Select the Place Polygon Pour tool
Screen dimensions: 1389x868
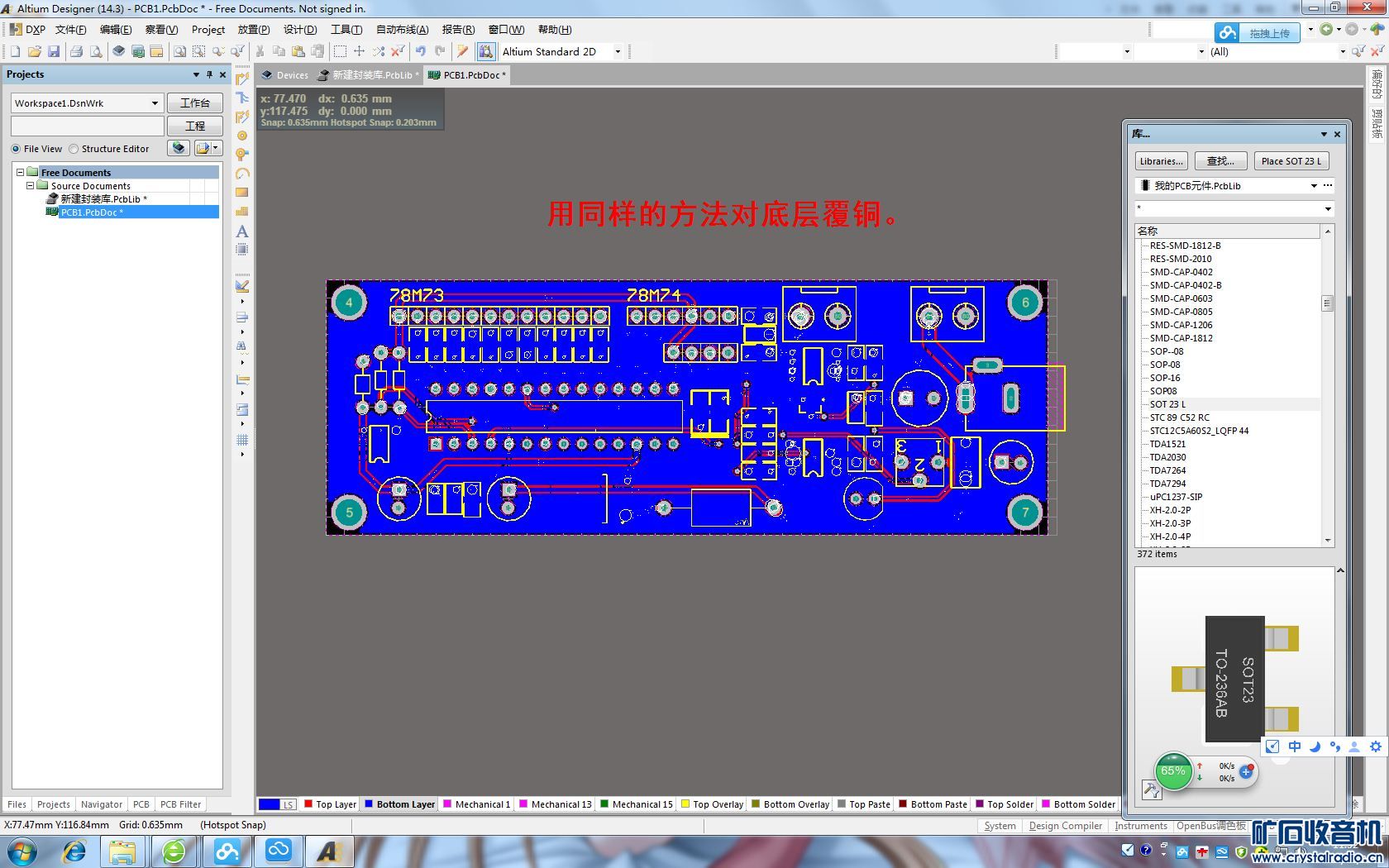242,211
